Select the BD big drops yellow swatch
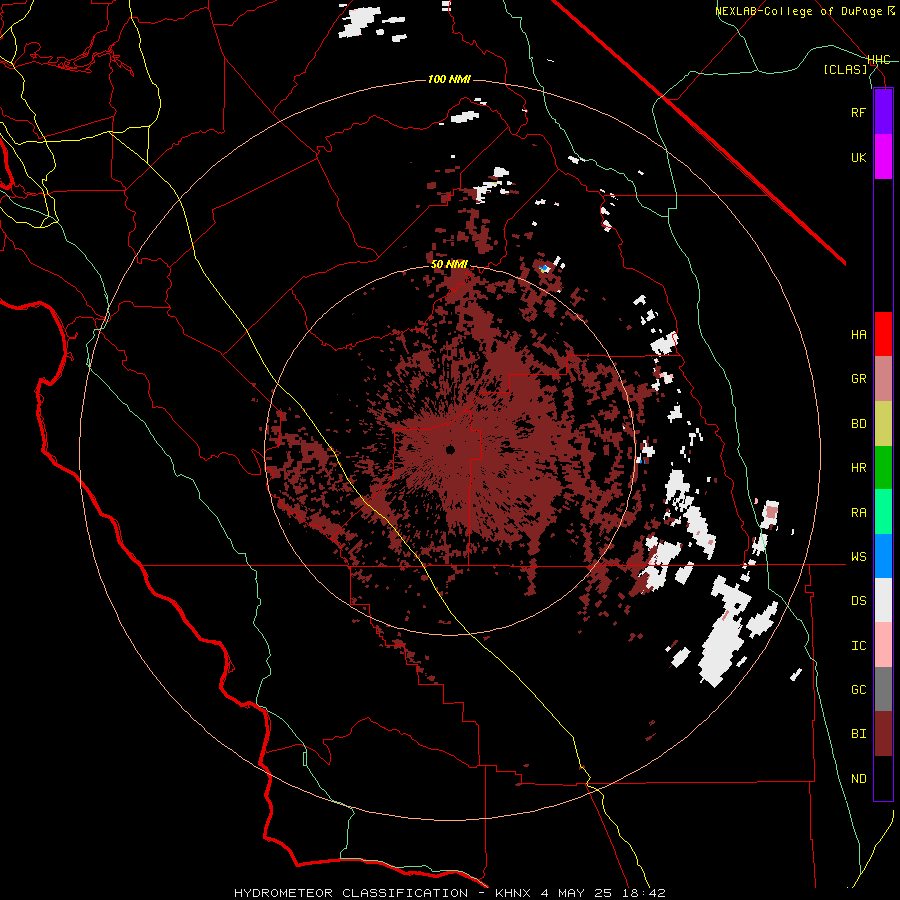This screenshot has height=900, width=900. click(883, 424)
